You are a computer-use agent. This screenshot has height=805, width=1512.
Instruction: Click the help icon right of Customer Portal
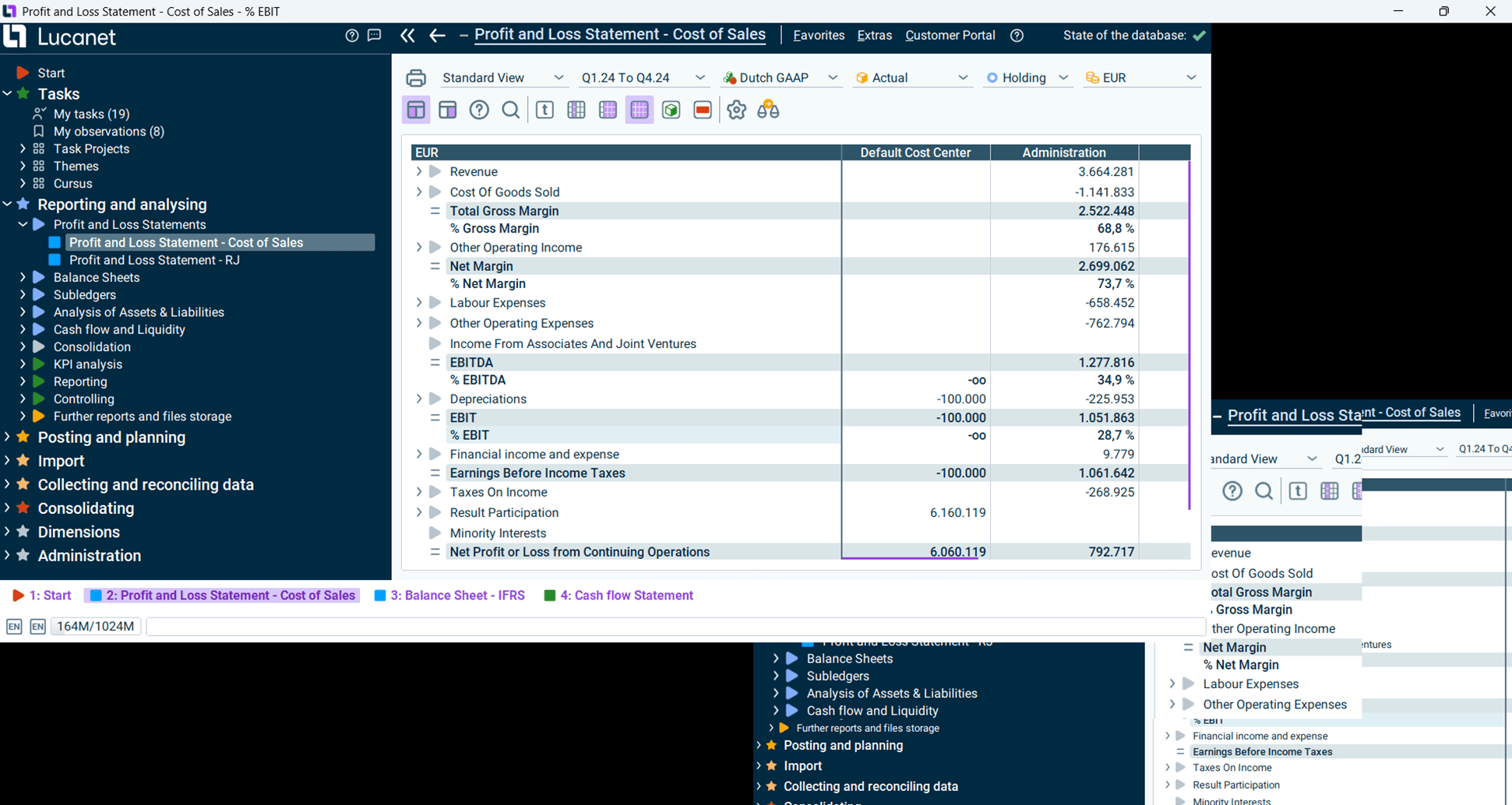(1017, 36)
